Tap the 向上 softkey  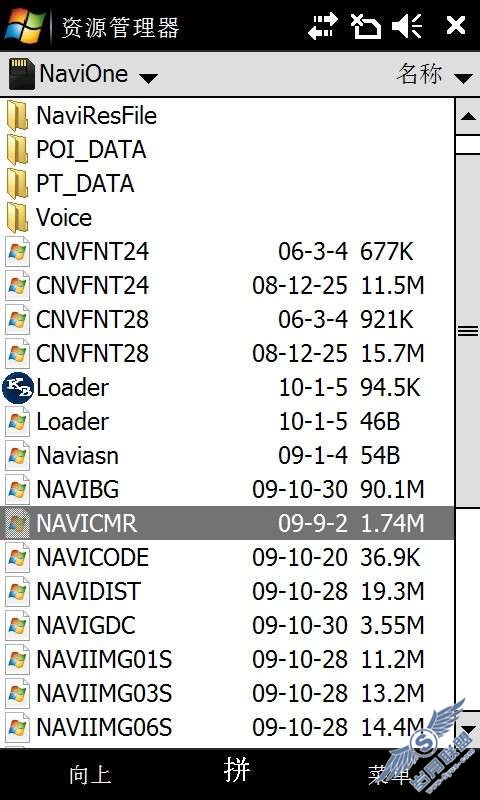90,774
